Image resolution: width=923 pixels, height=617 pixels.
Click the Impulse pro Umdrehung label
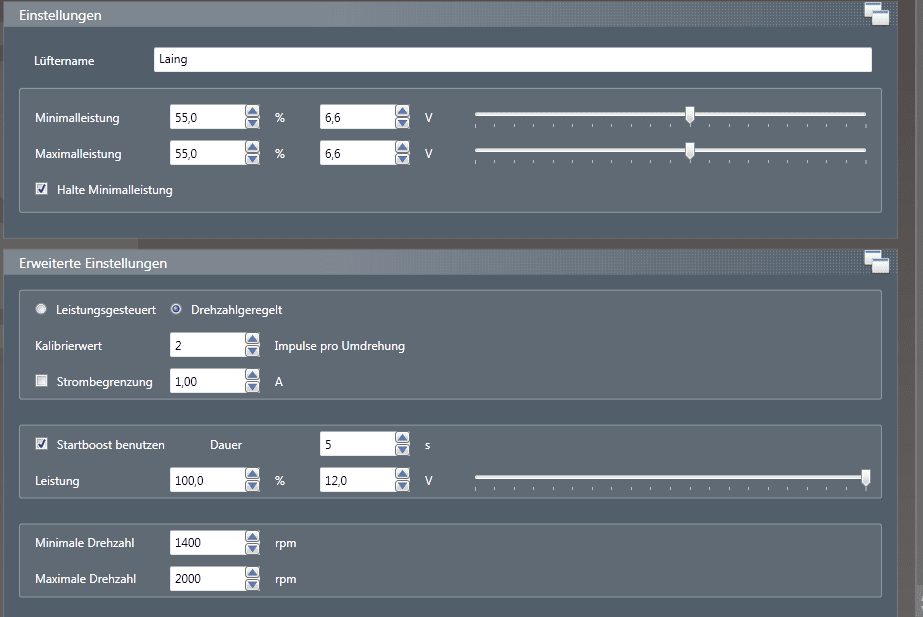point(340,346)
